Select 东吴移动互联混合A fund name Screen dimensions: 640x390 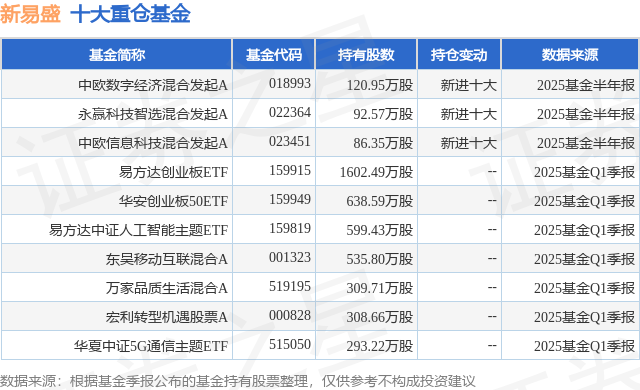pyautogui.click(x=167, y=259)
